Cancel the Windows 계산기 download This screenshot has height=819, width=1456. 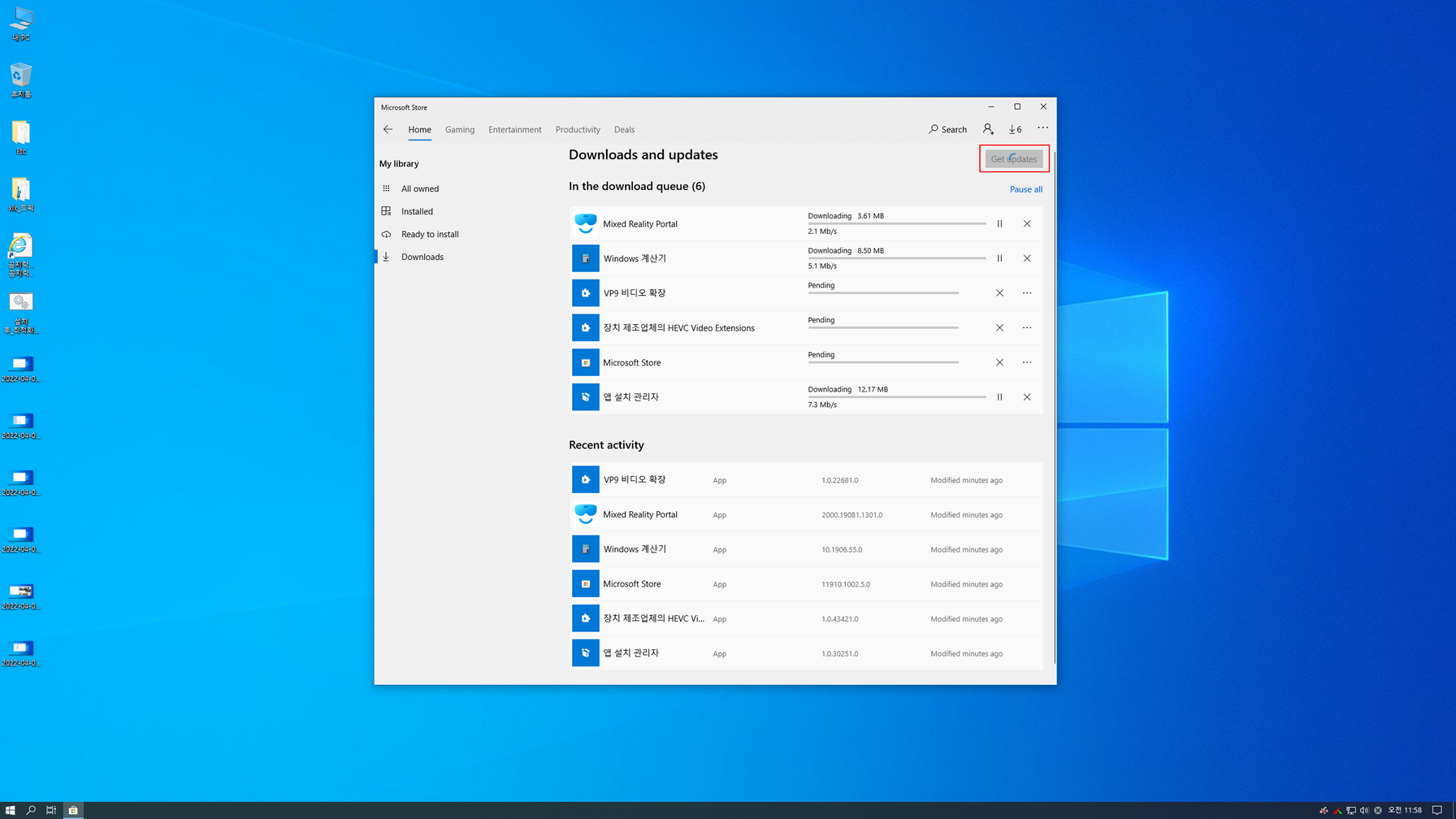[x=1027, y=258]
